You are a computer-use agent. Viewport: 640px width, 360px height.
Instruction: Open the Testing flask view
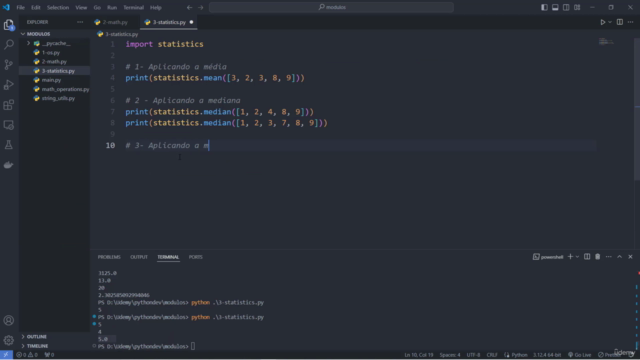tap(9, 145)
